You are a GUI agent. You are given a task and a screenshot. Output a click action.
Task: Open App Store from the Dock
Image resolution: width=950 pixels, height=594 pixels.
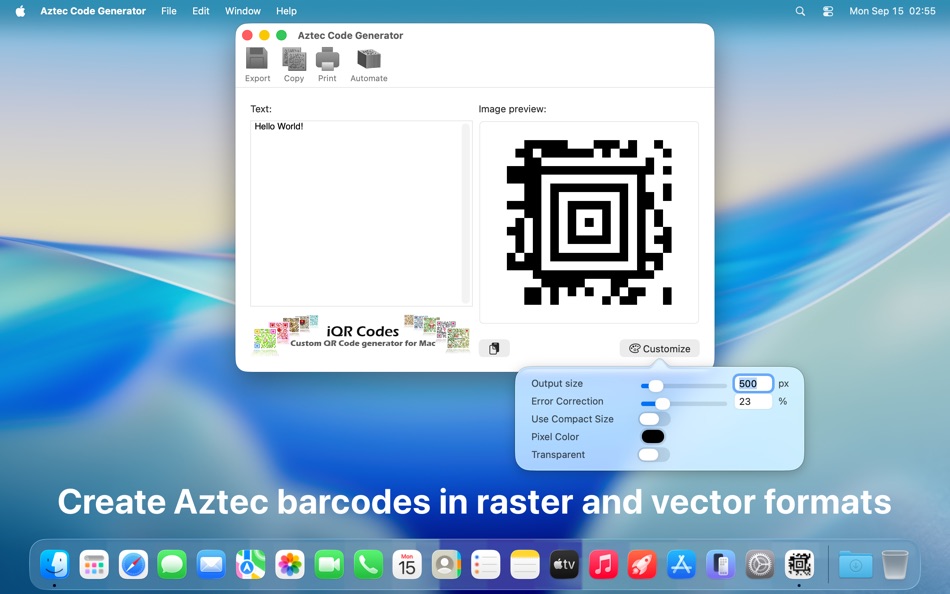[681, 565]
